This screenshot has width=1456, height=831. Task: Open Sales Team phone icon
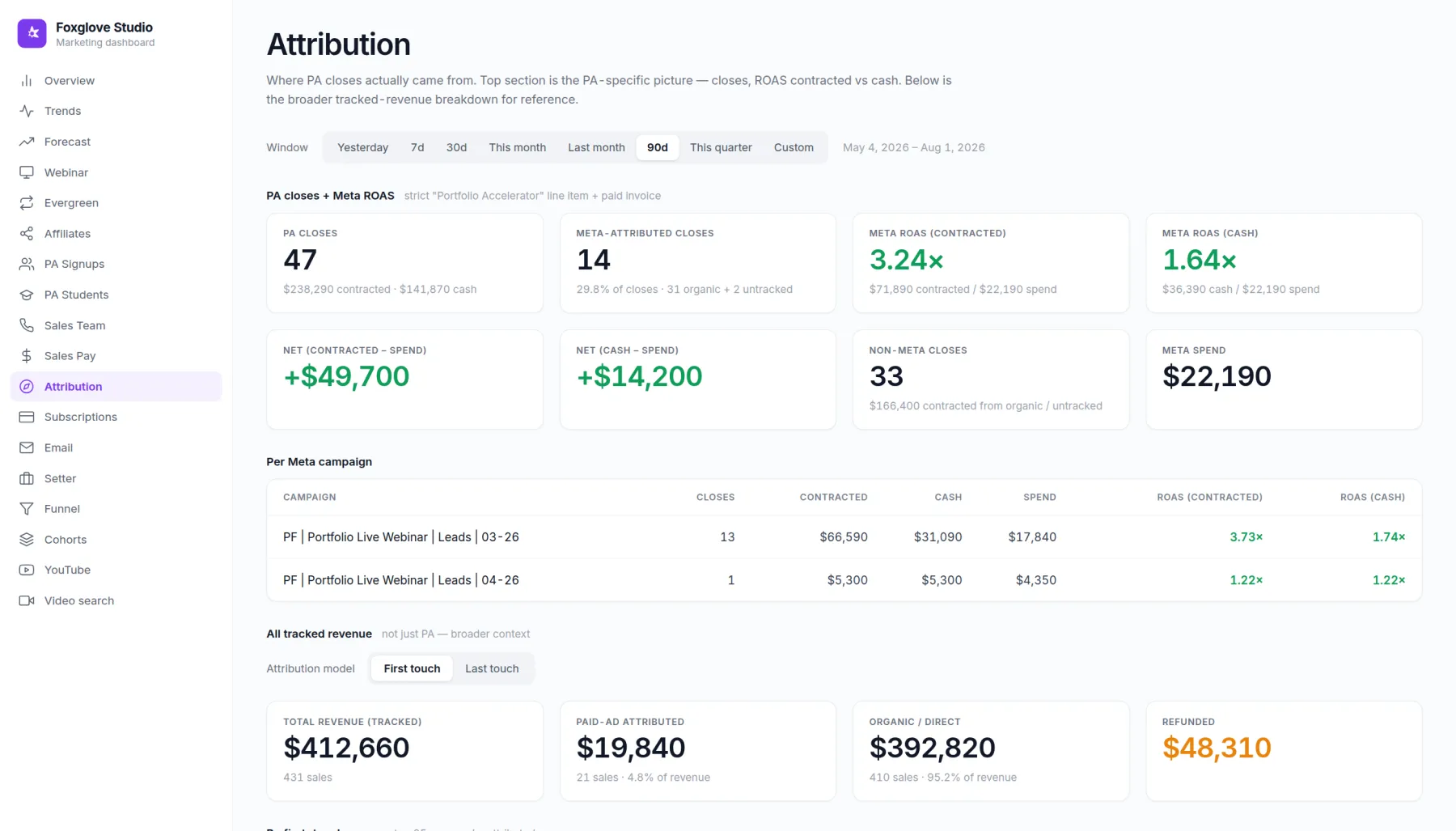(27, 325)
